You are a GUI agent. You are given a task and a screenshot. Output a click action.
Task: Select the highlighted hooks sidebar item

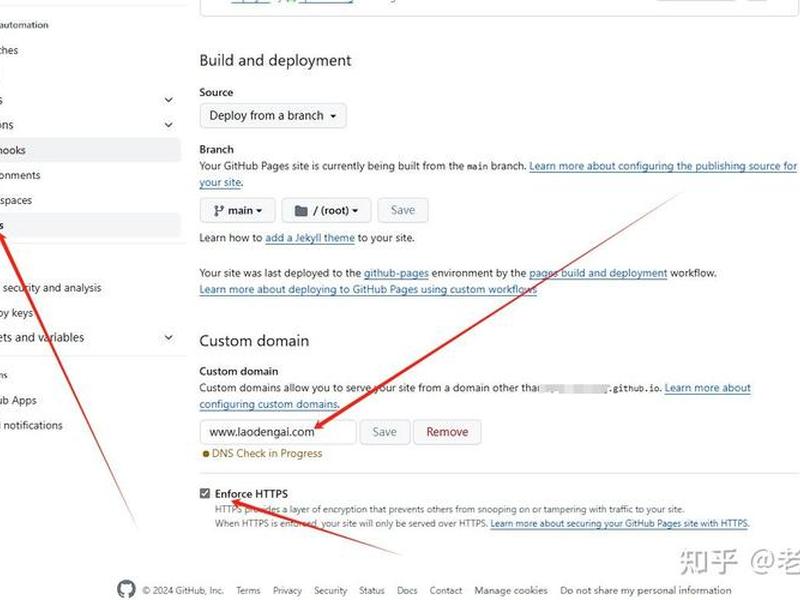[89, 150]
